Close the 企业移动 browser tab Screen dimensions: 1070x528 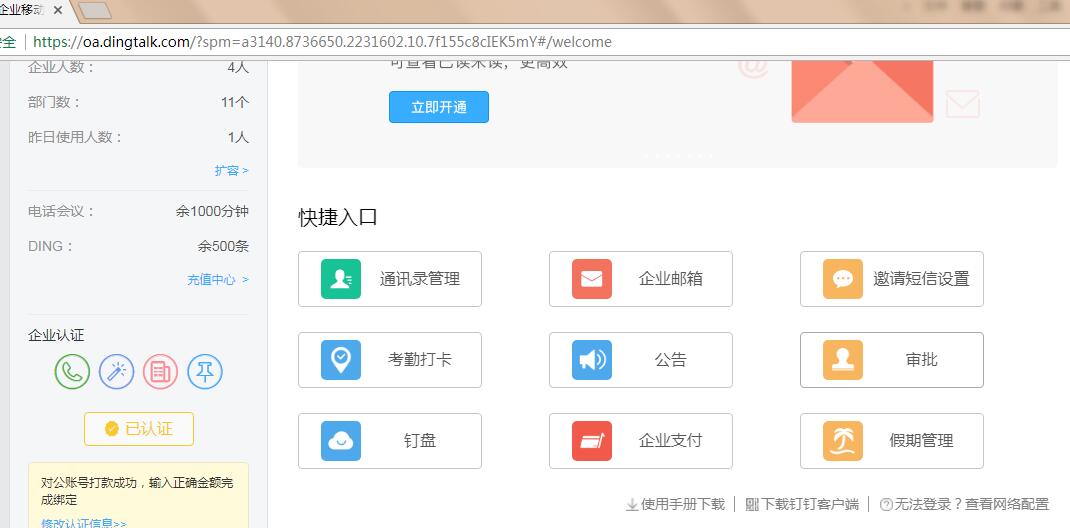pyautogui.click(x=58, y=11)
